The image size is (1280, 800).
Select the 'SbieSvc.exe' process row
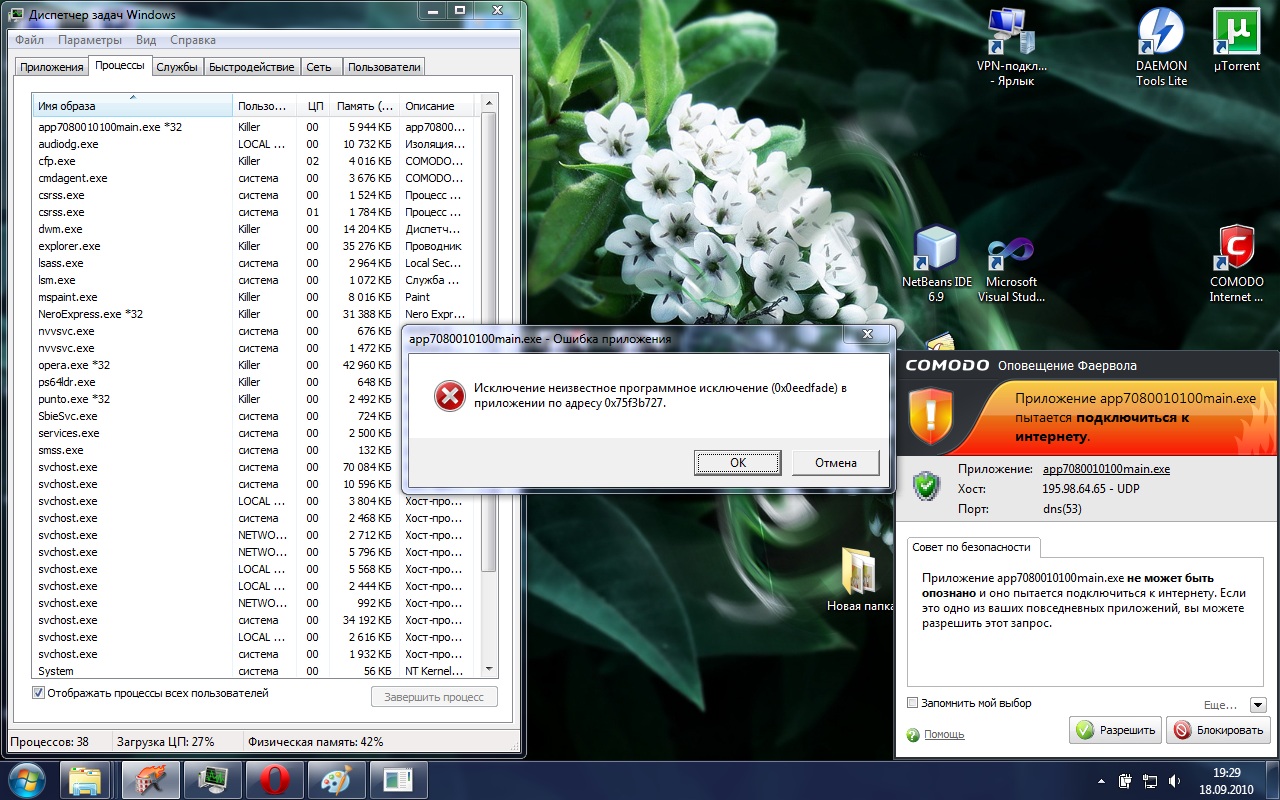coord(256,416)
